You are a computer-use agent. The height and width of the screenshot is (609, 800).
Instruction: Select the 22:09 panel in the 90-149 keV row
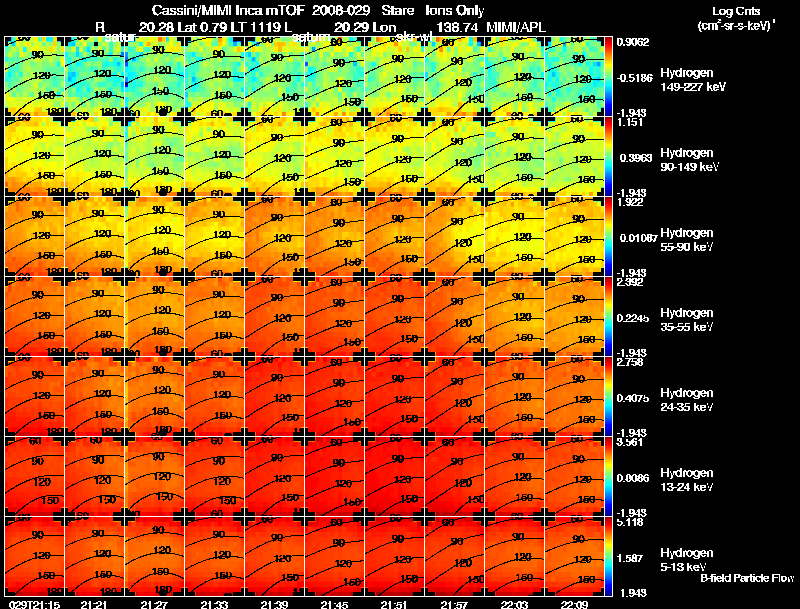tap(574, 157)
